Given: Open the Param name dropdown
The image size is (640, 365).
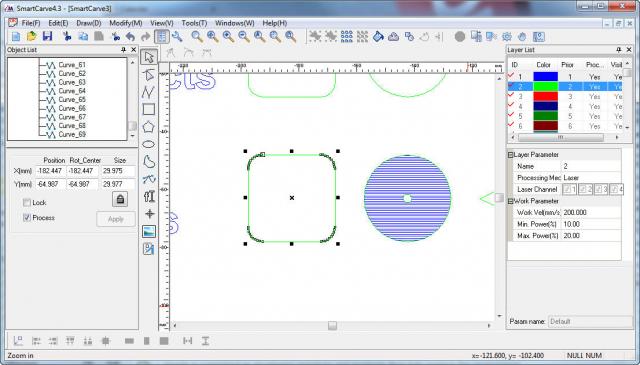Looking at the screenshot, I should pyautogui.click(x=589, y=322).
